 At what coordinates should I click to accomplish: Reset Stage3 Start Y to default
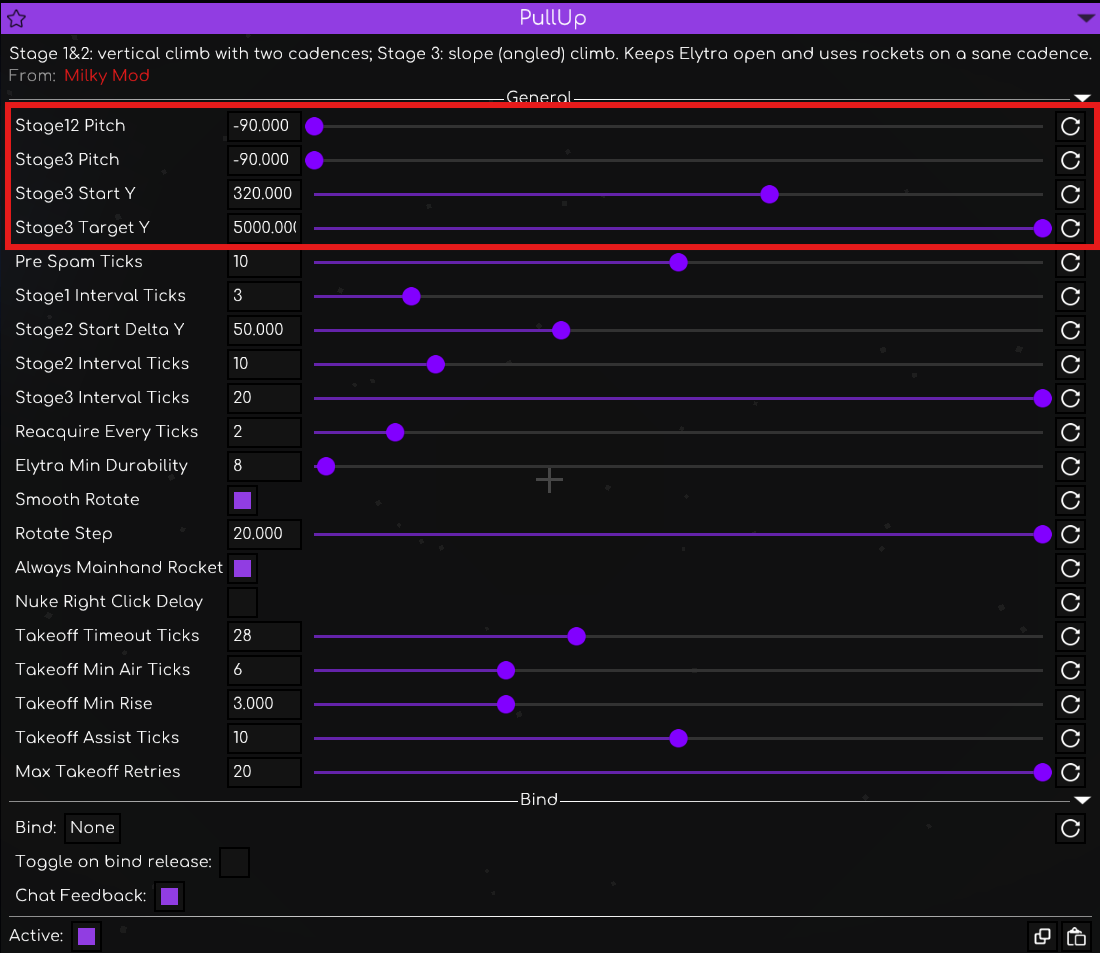tap(1070, 194)
